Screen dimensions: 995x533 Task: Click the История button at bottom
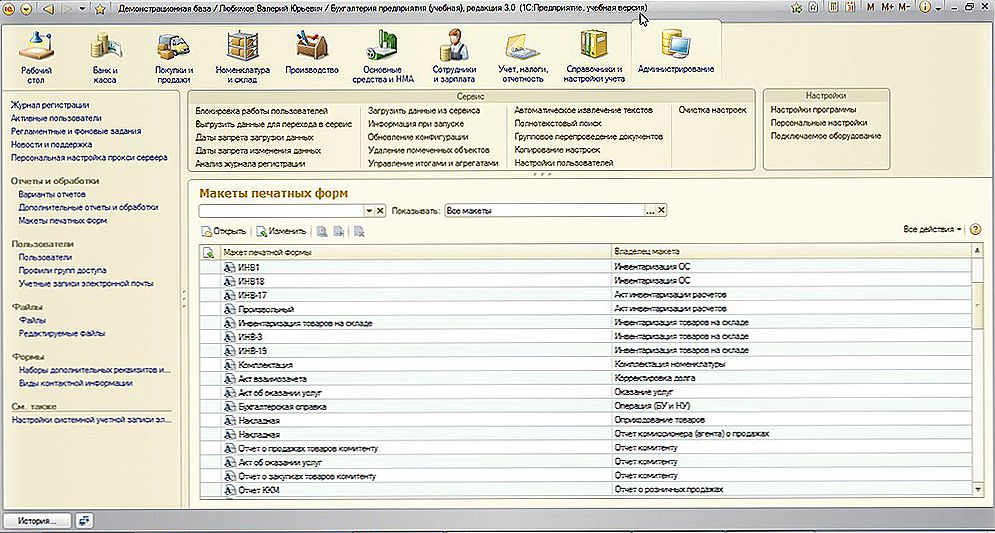(x=39, y=520)
